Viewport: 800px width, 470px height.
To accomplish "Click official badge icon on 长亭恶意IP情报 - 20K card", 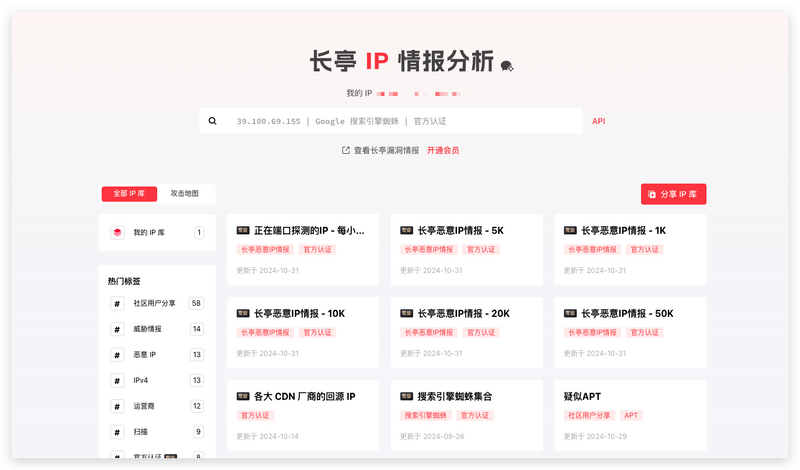I will coord(407,313).
